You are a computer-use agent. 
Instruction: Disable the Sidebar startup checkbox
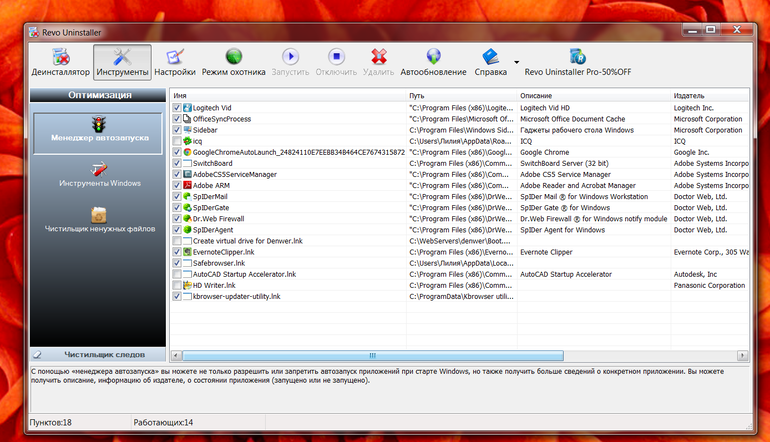click(x=177, y=130)
